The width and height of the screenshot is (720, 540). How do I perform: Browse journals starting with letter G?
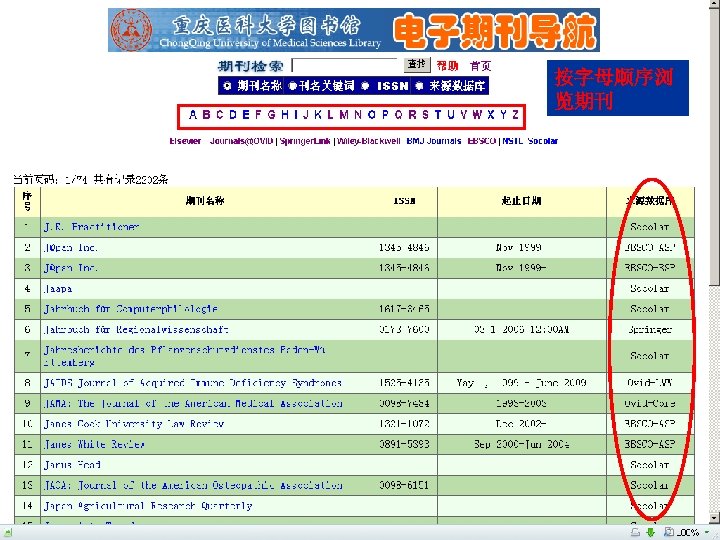tap(271, 115)
